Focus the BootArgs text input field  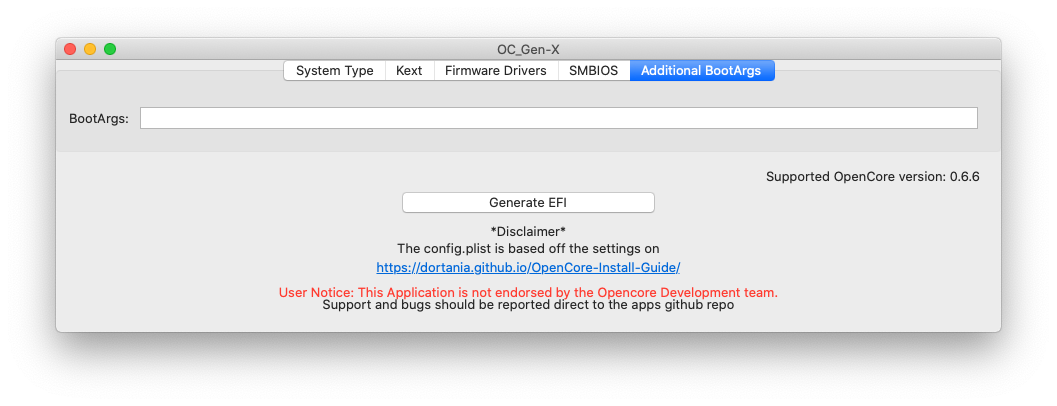coord(559,118)
